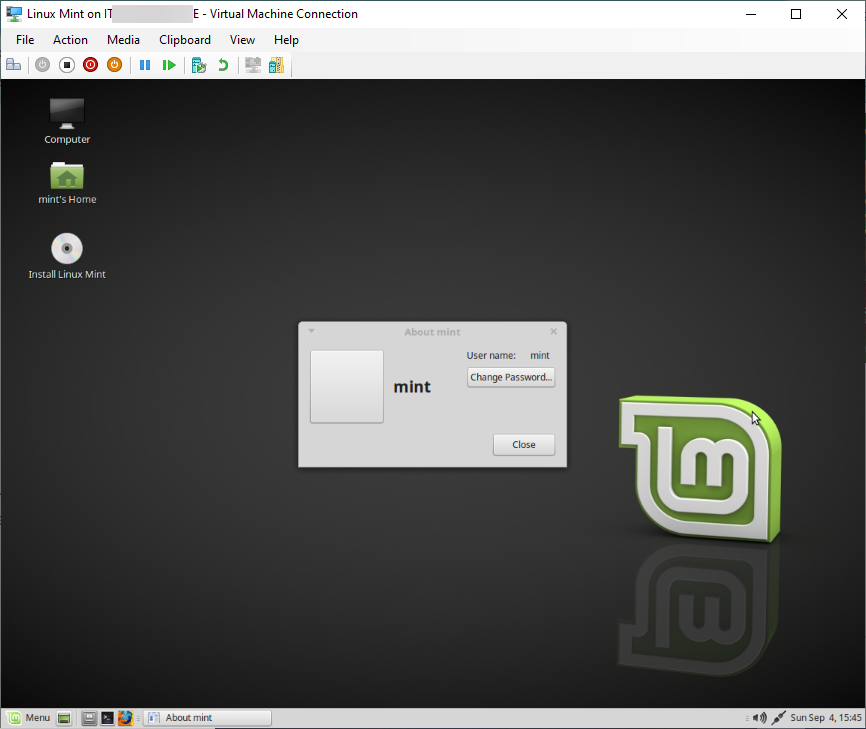
Task: Turn off the VM with the stop icon
Action: (x=67, y=65)
